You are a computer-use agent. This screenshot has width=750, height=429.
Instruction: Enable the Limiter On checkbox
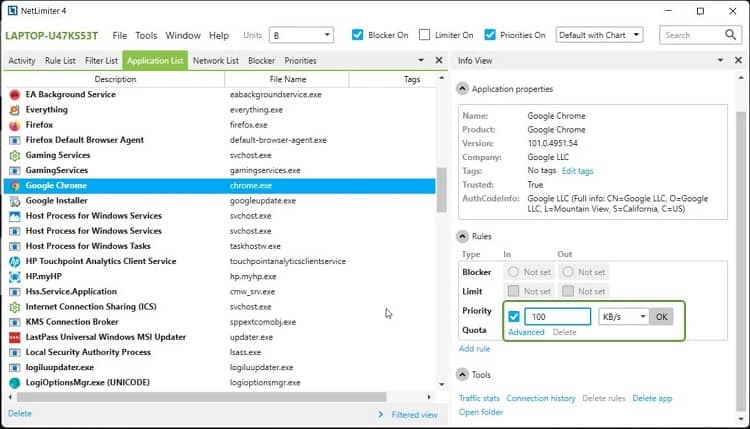pos(424,35)
